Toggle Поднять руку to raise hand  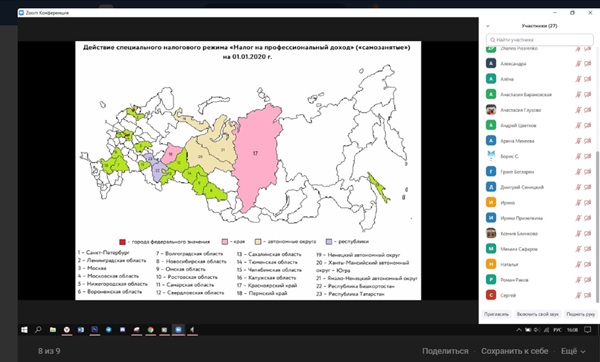580,314
